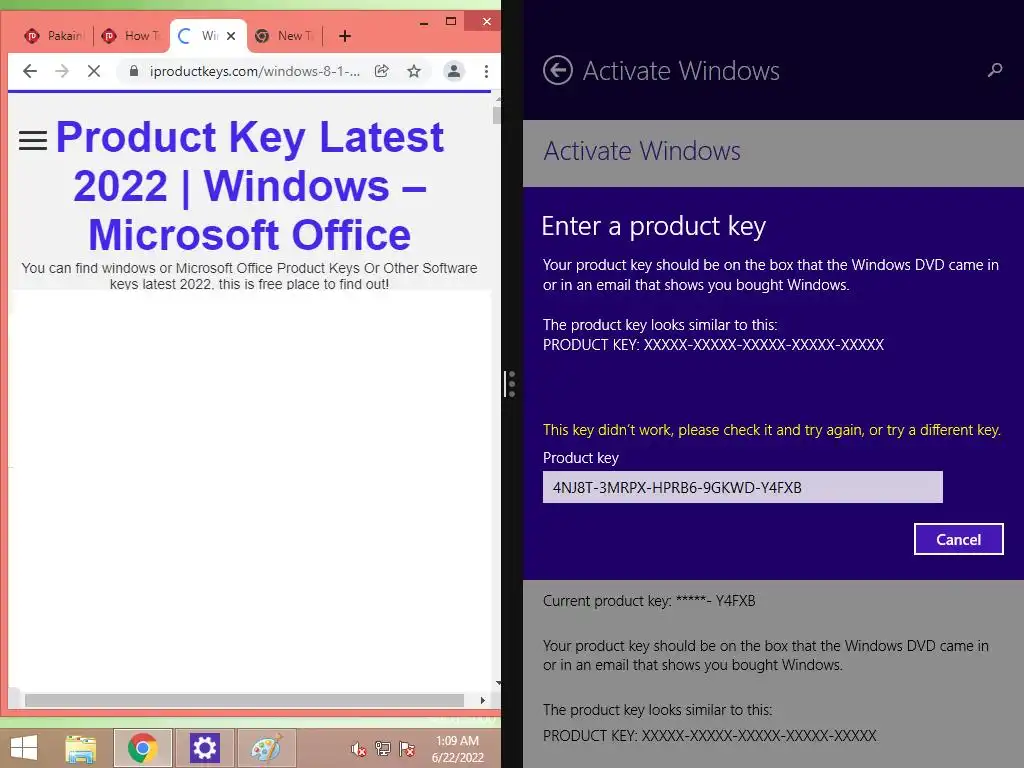Click the 'Enter a product key' heading

point(654,226)
